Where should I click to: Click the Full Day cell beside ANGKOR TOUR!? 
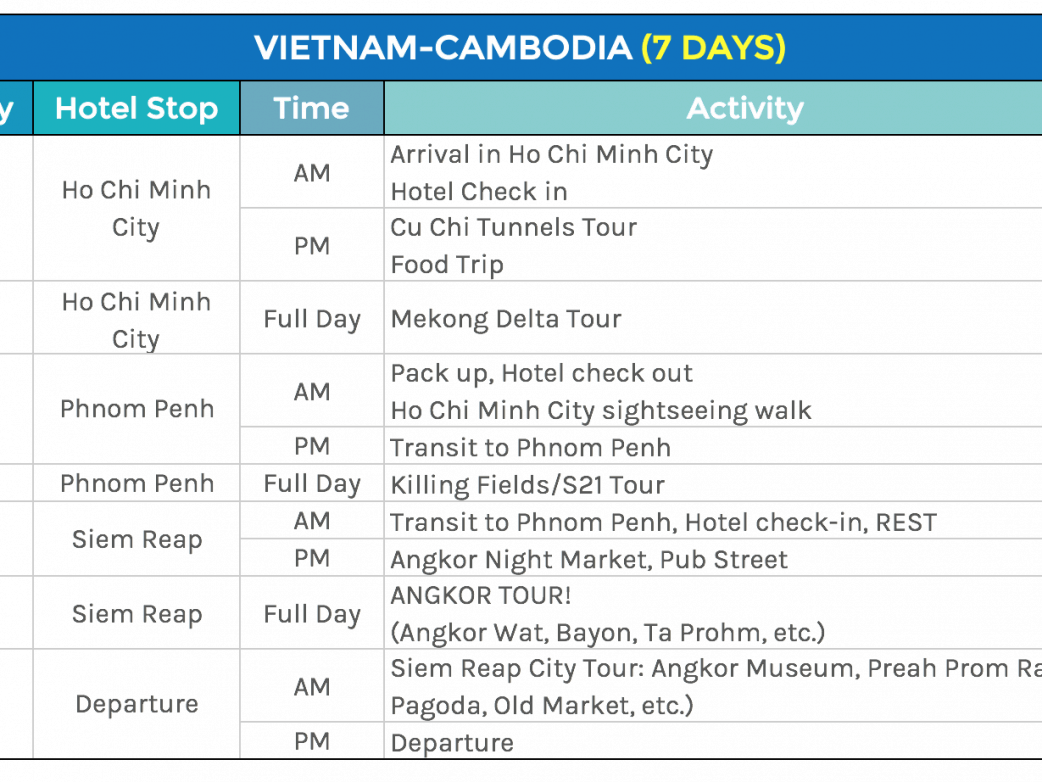311,614
